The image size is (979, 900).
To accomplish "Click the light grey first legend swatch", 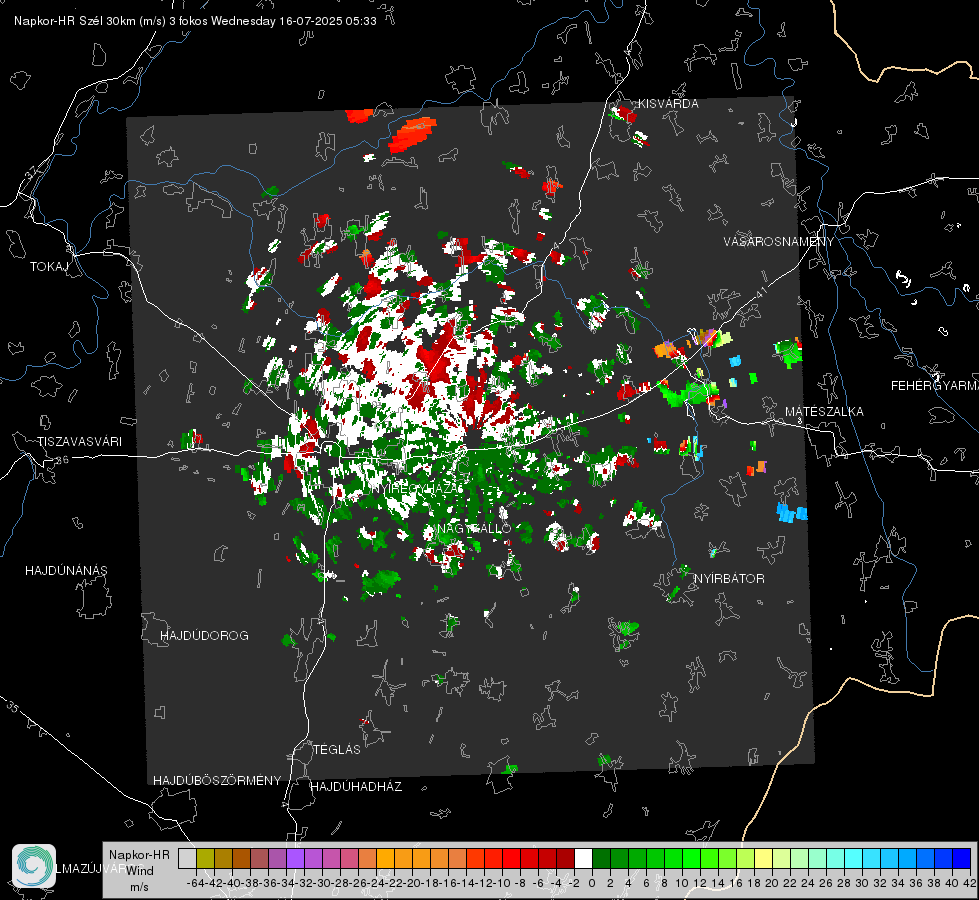I will tap(187, 858).
